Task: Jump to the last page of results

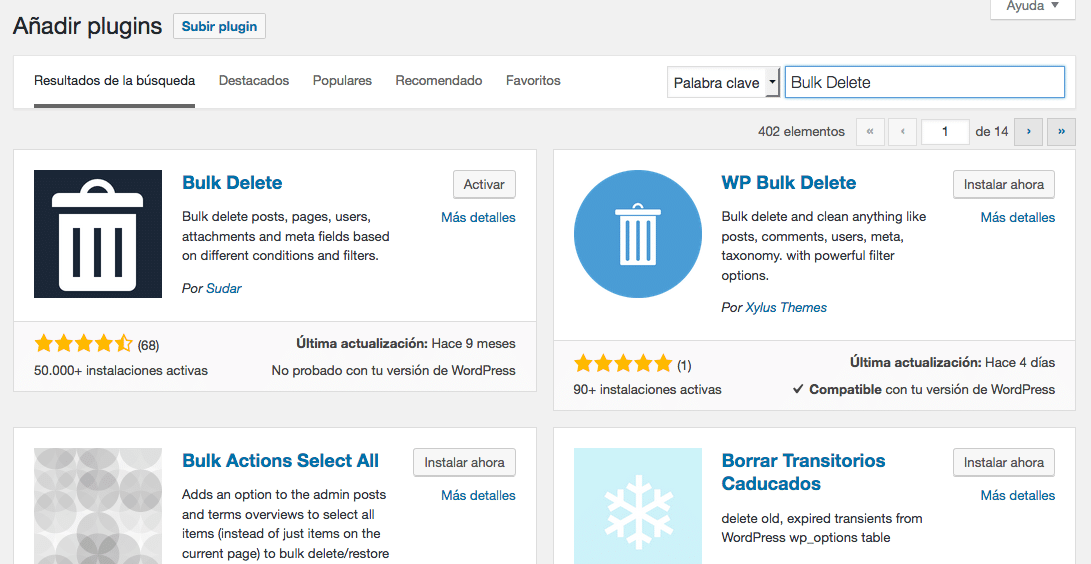Action: 1061,132
